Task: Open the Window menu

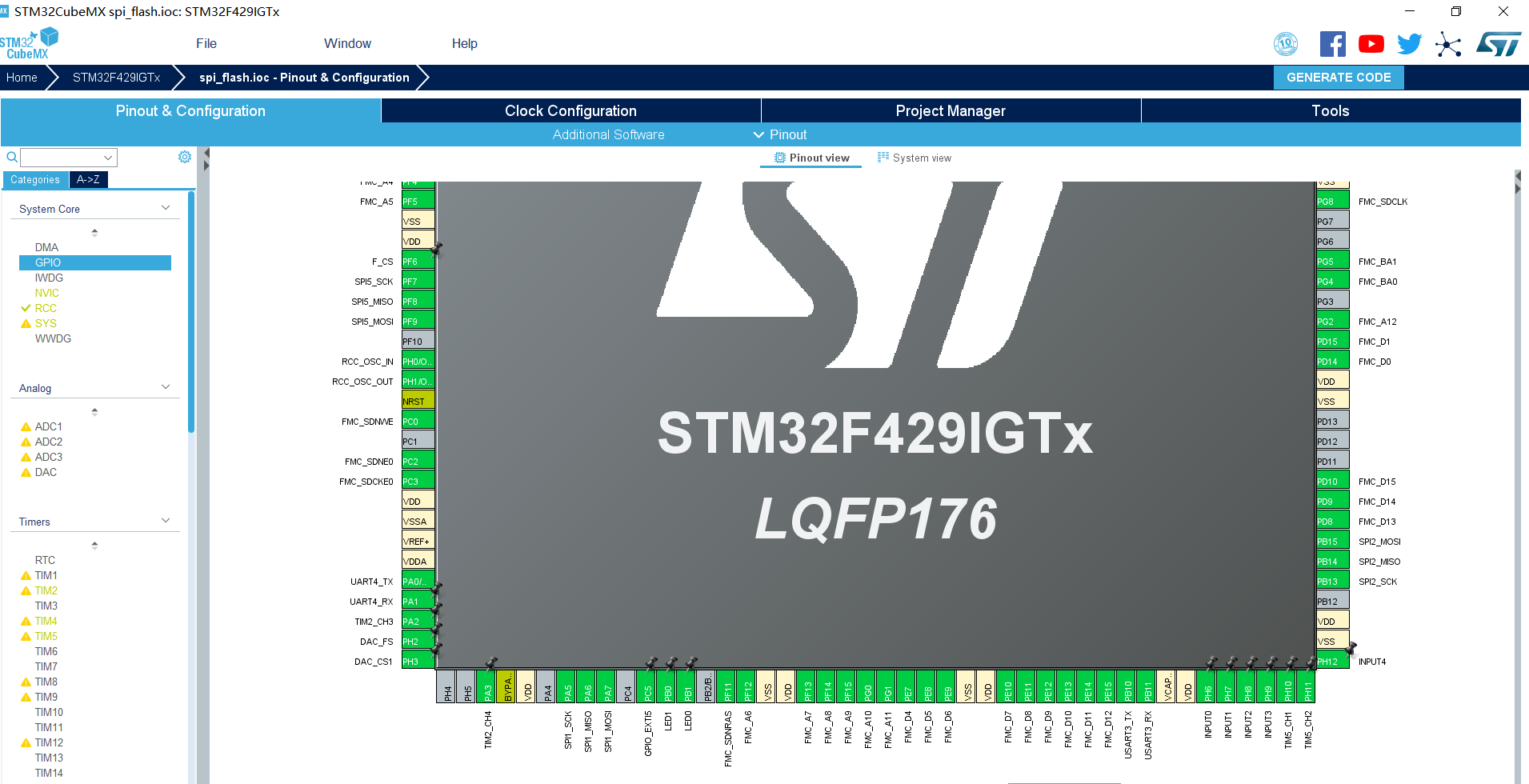Action: tap(347, 43)
